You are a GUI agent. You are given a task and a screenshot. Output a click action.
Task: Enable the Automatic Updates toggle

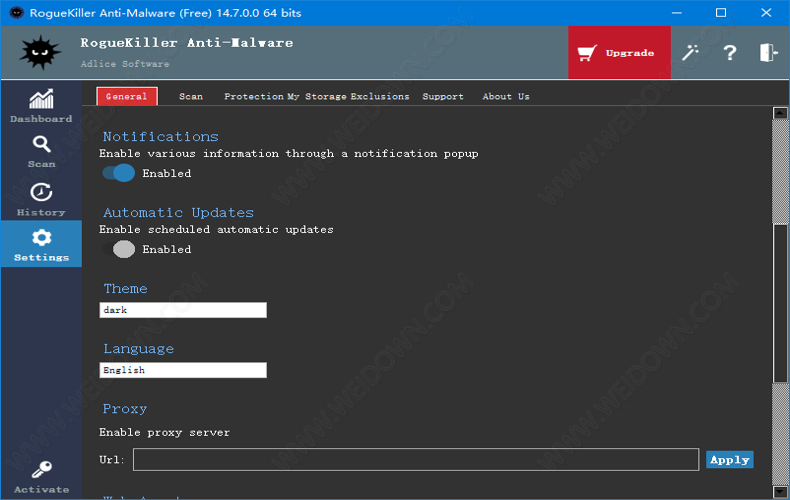click(119, 249)
